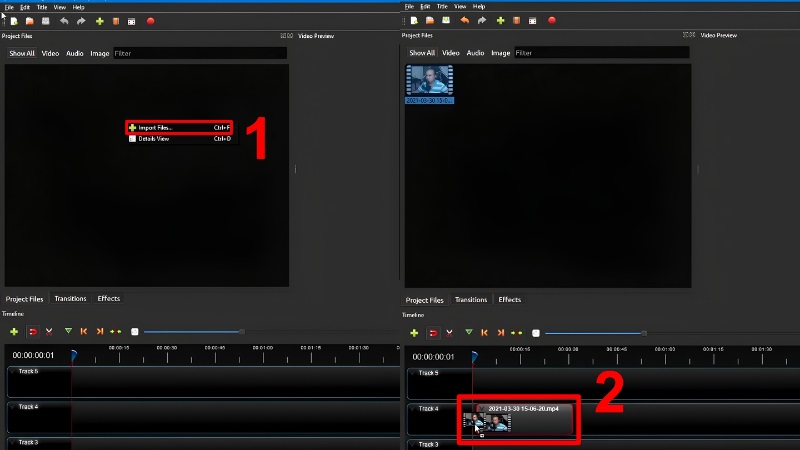Center right timeline on playhead
Image resolution: width=800 pixels, height=450 pixels.
pyautogui.click(x=517, y=333)
